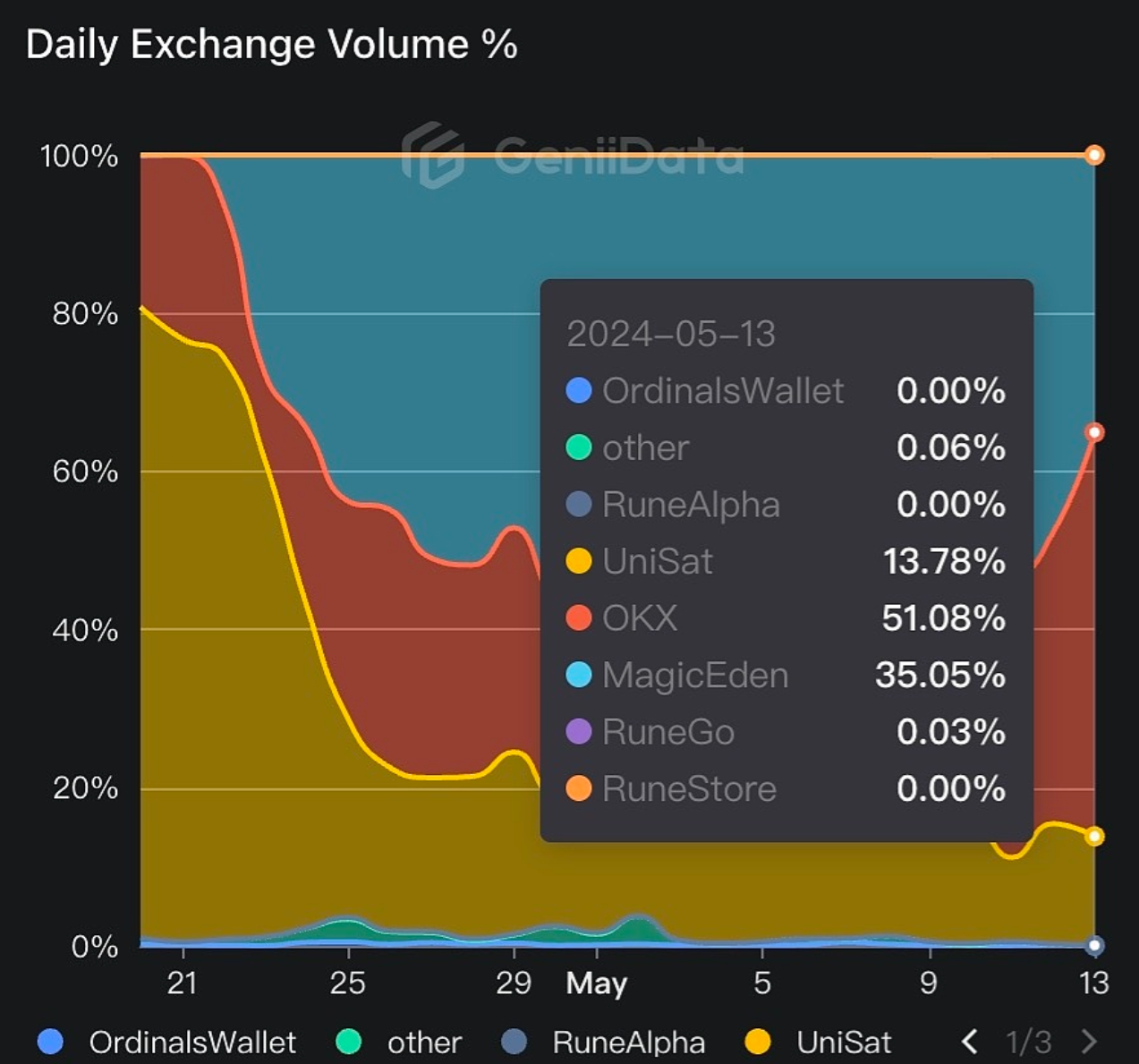
Task: Click the 'May' x-axis label
Action: click(596, 983)
